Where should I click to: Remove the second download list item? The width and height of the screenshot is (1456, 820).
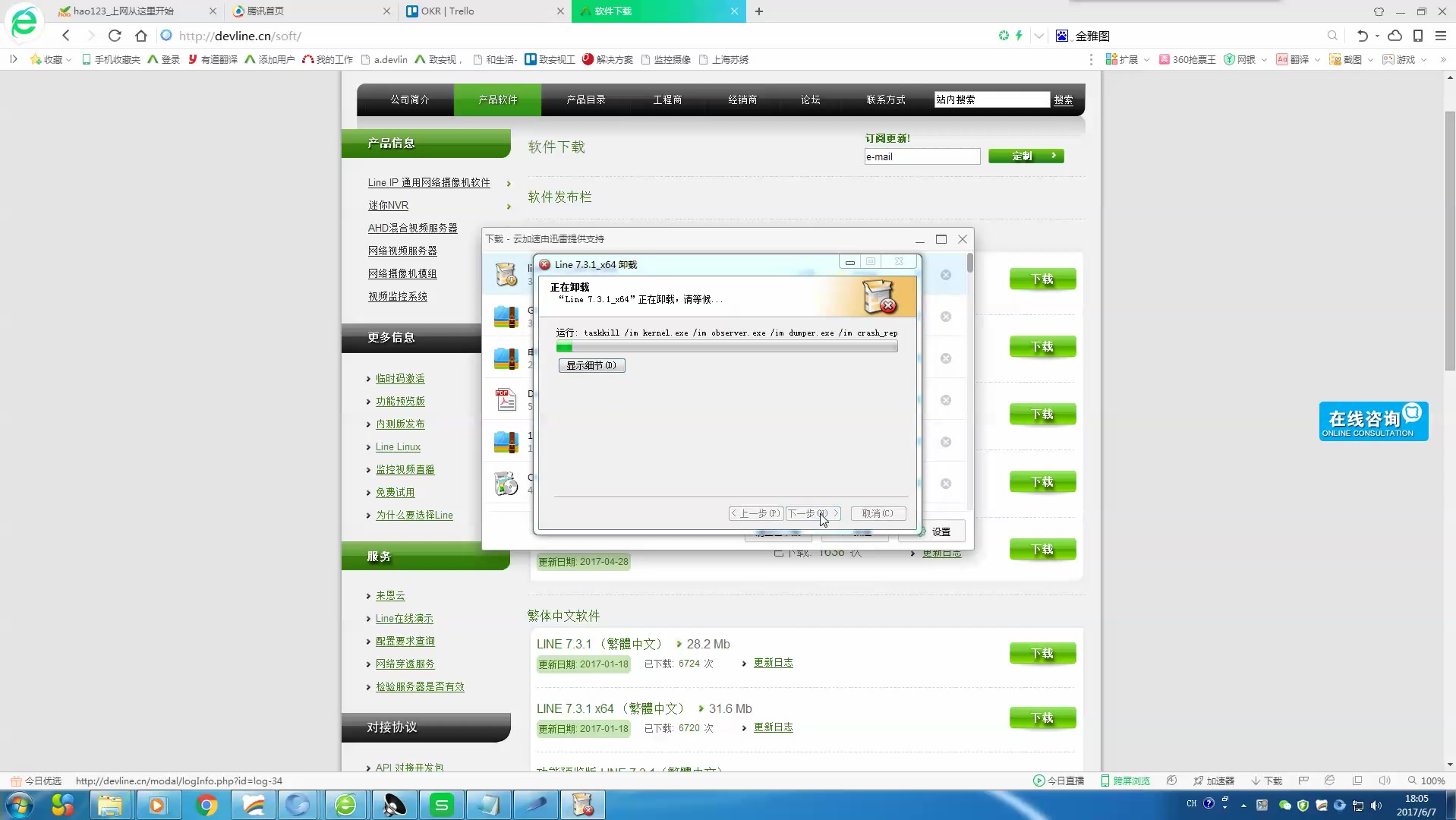[946, 317]
